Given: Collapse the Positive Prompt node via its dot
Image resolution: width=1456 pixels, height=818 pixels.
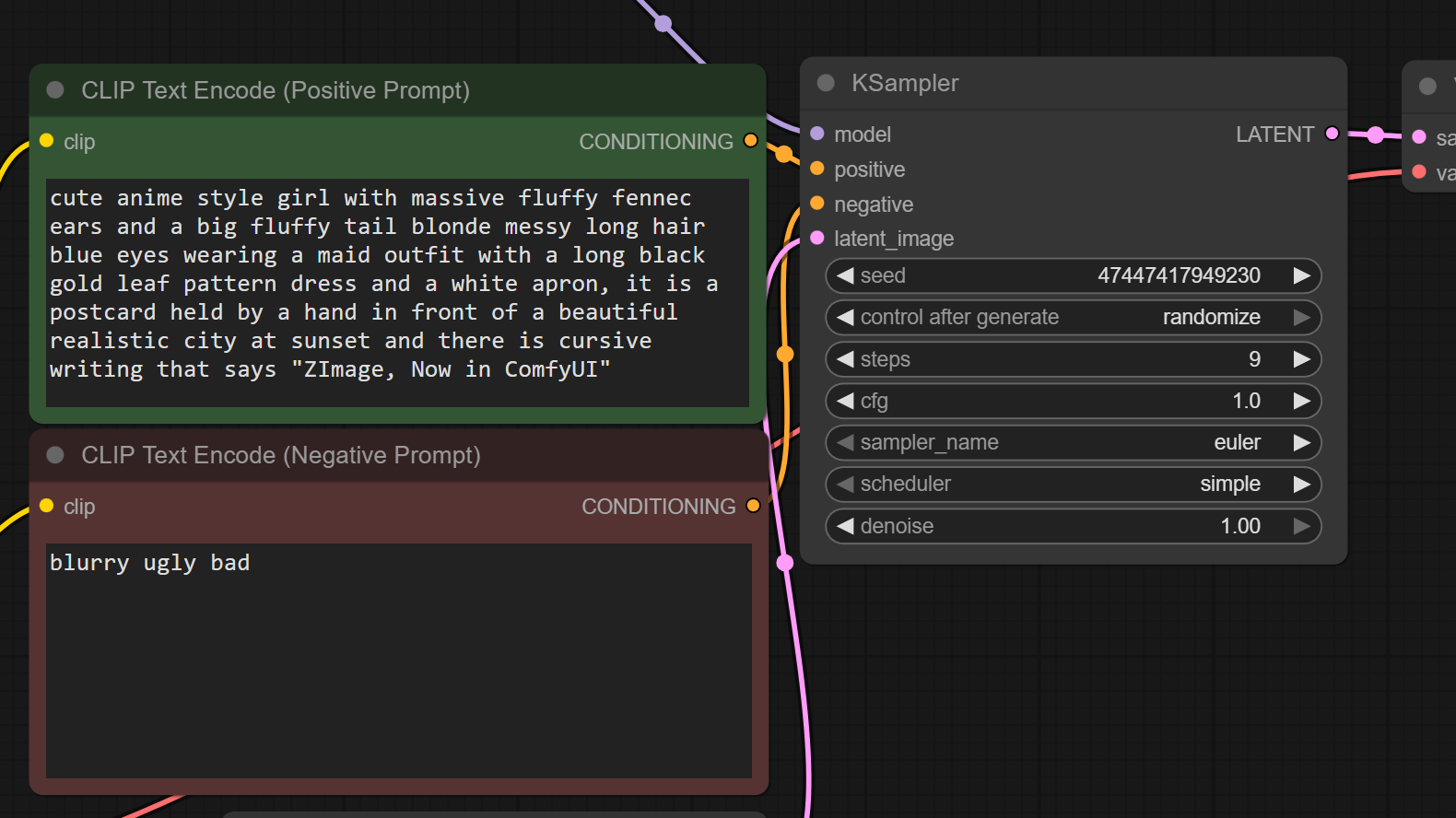Looking at the screenshot, I should point(55,90).
